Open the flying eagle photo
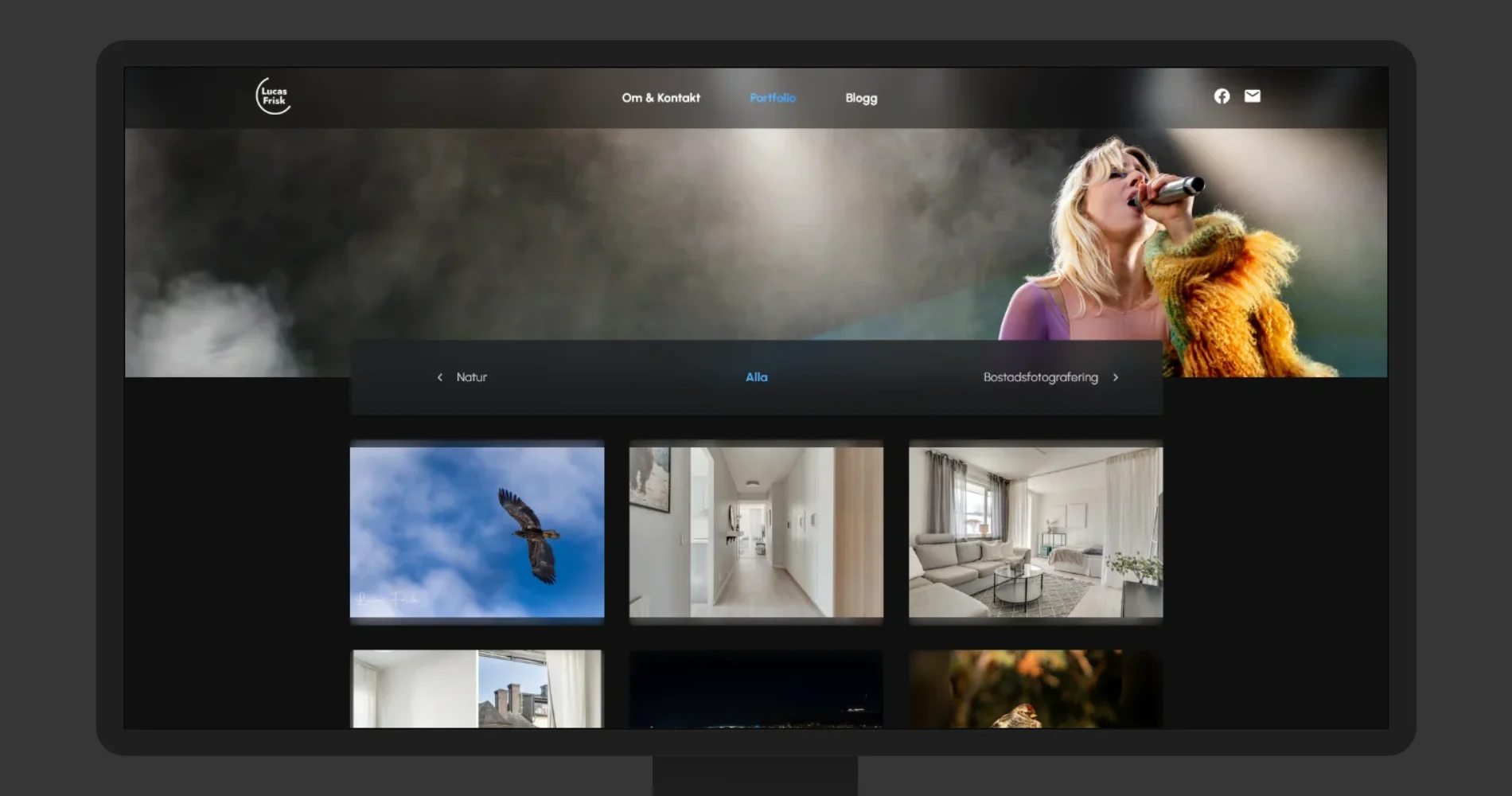Image resolution: width=1512 pixels, height=796 pixels. 477,532
